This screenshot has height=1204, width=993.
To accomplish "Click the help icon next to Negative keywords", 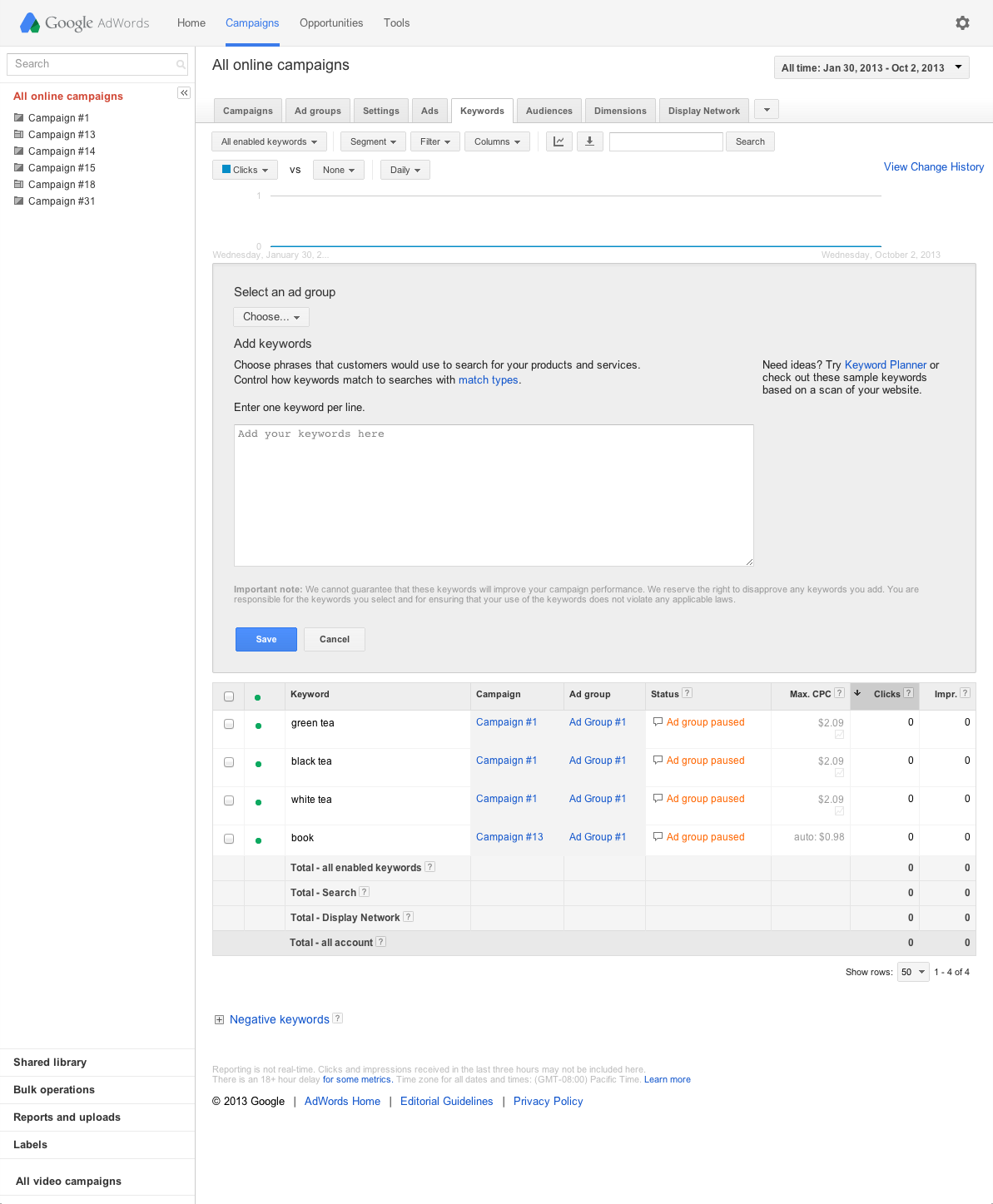I will (337, 1018).
